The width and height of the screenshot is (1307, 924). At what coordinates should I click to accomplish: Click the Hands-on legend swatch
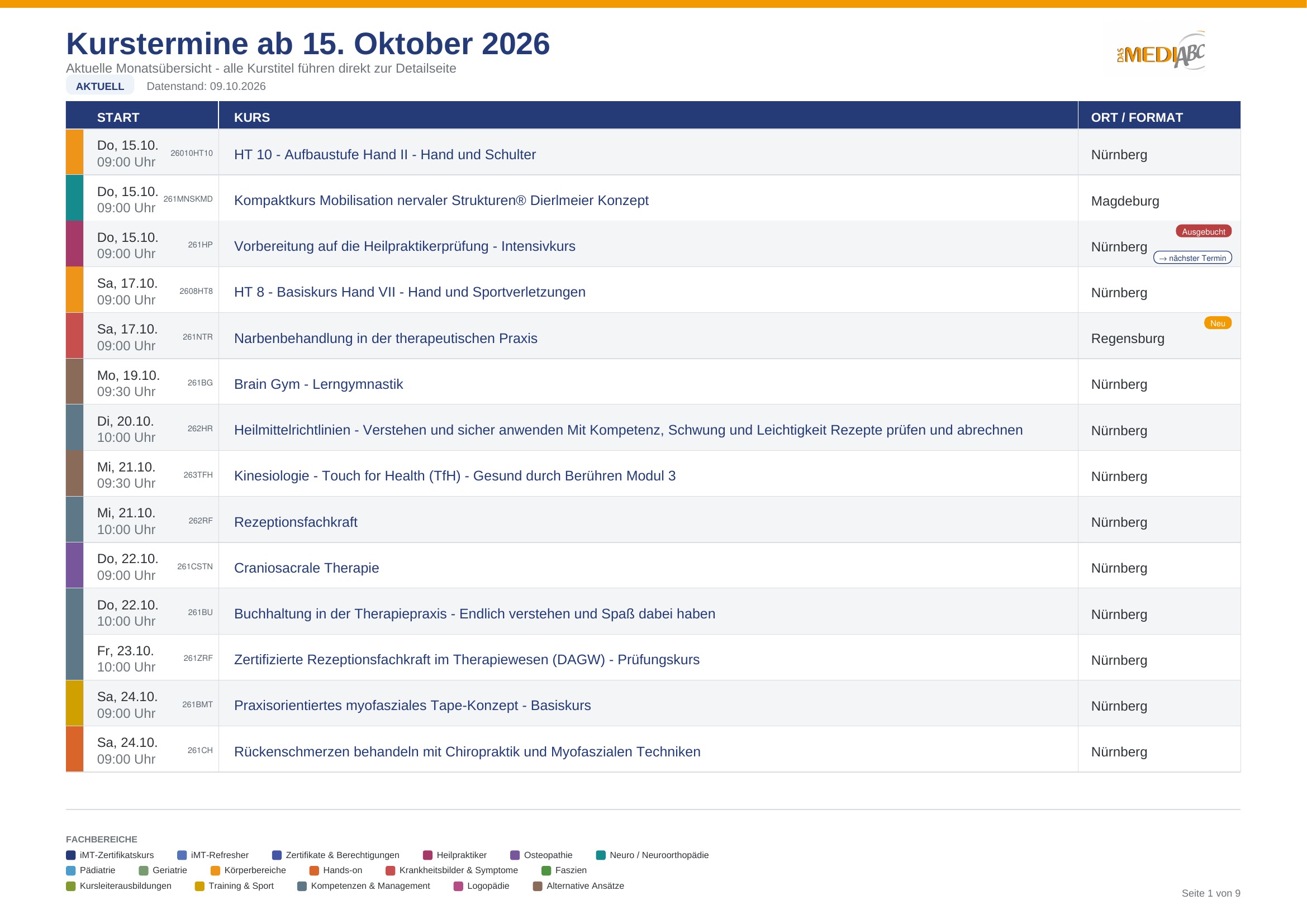tap(314, 870)
